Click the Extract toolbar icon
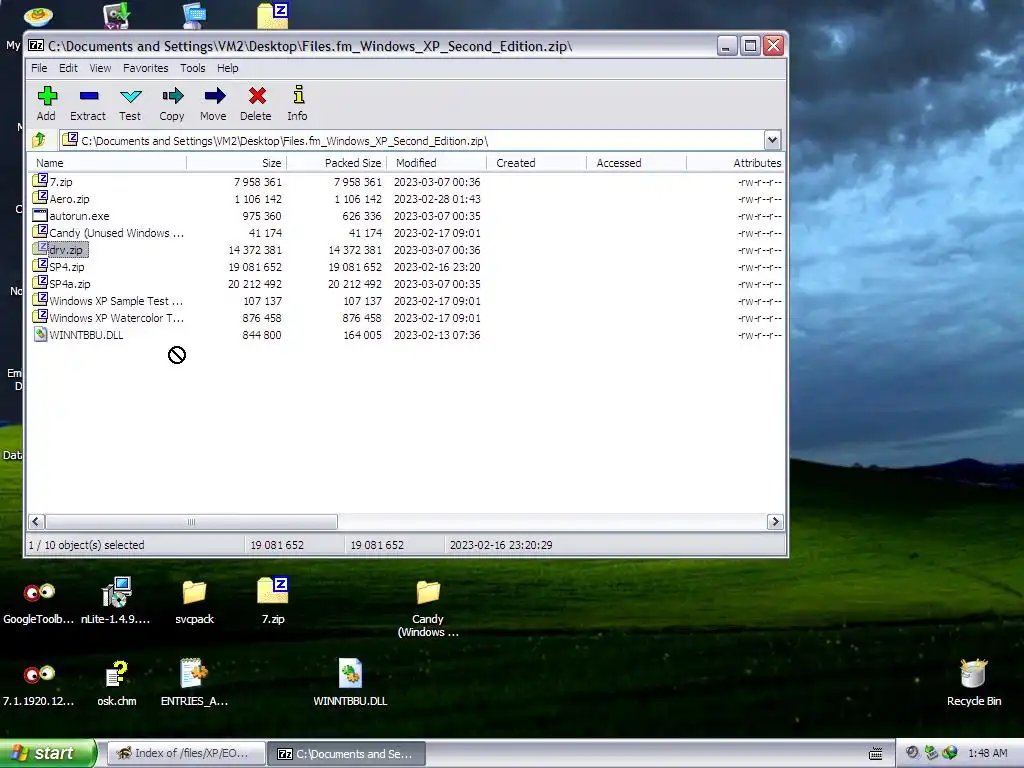1024x768 pixels. [x=89, y=96]
